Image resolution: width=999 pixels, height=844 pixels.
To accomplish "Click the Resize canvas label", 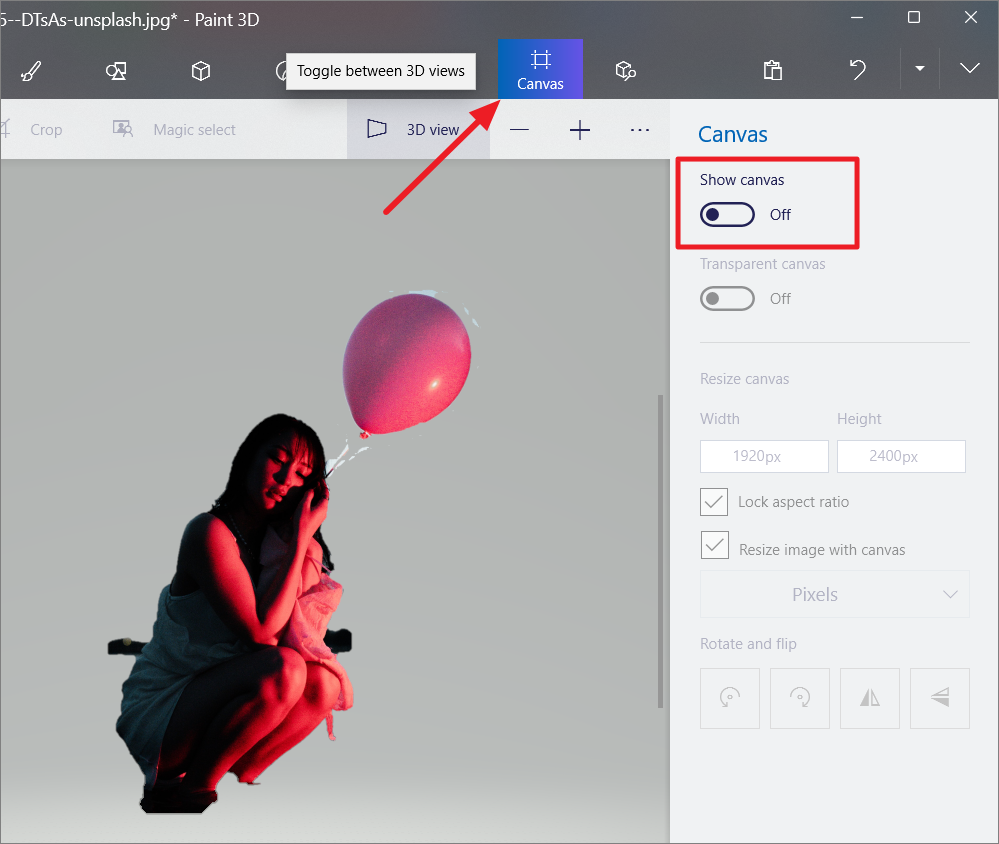I will point(744,379).
